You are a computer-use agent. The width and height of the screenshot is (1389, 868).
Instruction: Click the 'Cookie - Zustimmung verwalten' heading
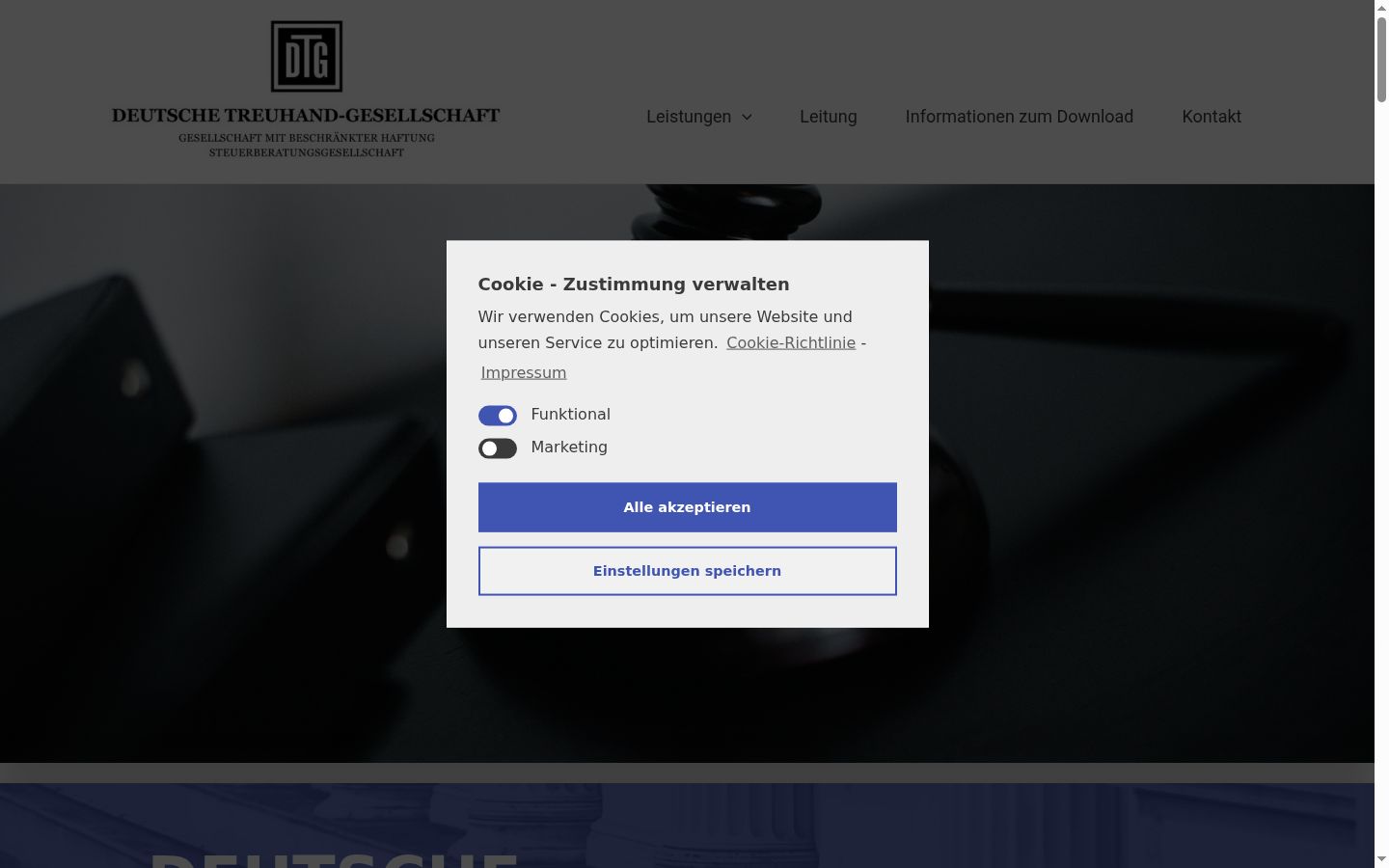pos(634,285)
